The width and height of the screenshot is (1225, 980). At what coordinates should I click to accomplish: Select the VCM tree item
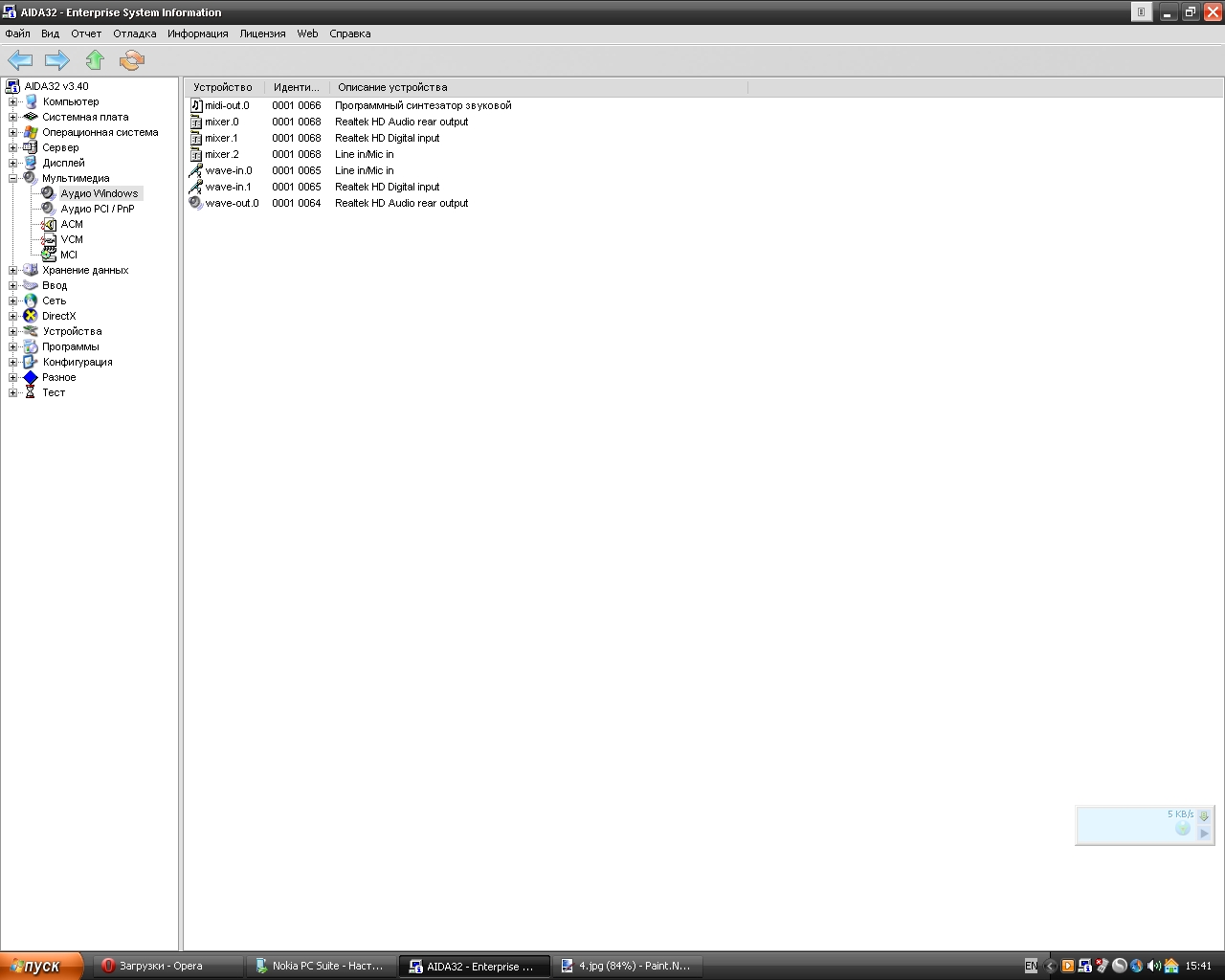72,239
